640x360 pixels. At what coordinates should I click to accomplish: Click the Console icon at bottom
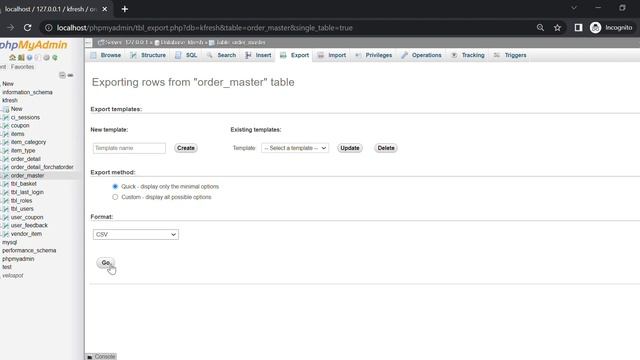(90, 357)
